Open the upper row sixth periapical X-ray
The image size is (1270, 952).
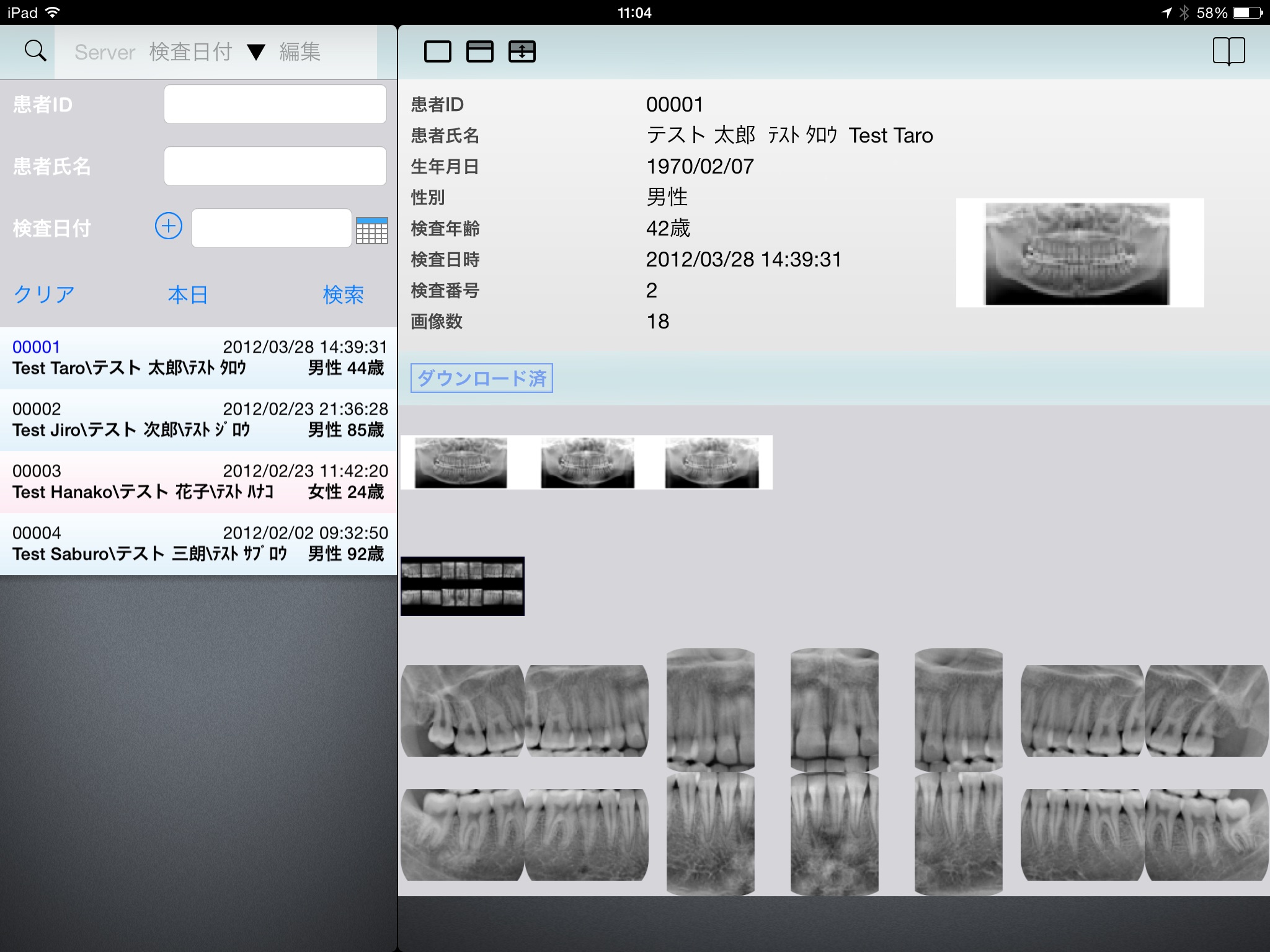pos(1083,711)
